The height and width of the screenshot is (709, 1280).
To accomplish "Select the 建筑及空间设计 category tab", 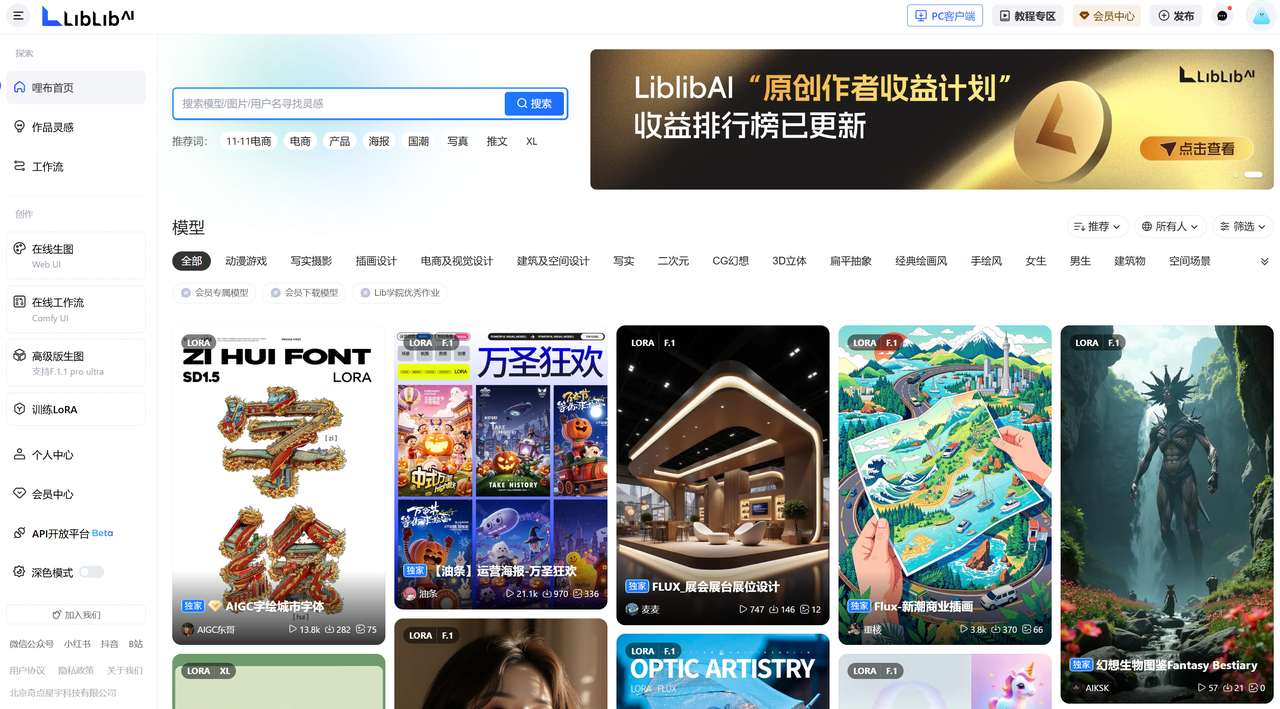I will tap(553, 261).
